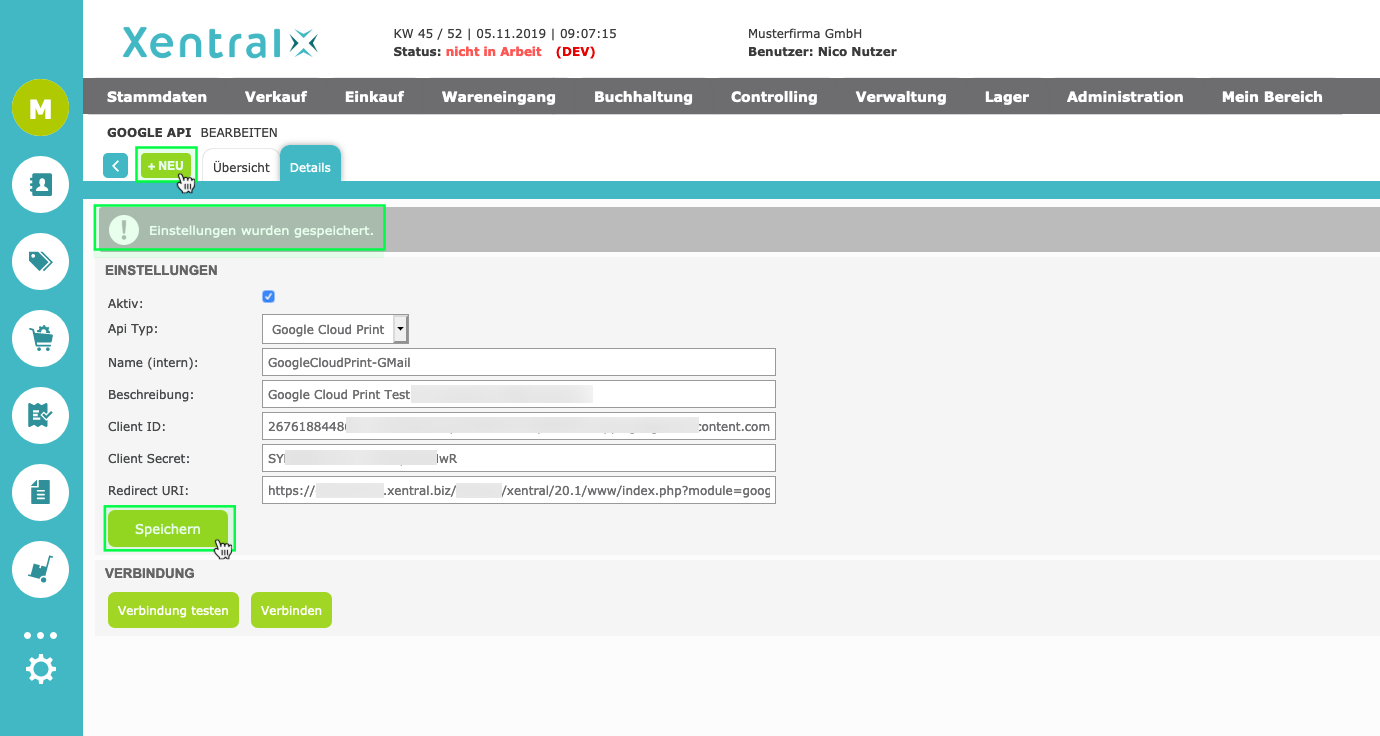Open the document sidebar icon
This screenshot has width=1380, height=736.
(x=40, y=492)
